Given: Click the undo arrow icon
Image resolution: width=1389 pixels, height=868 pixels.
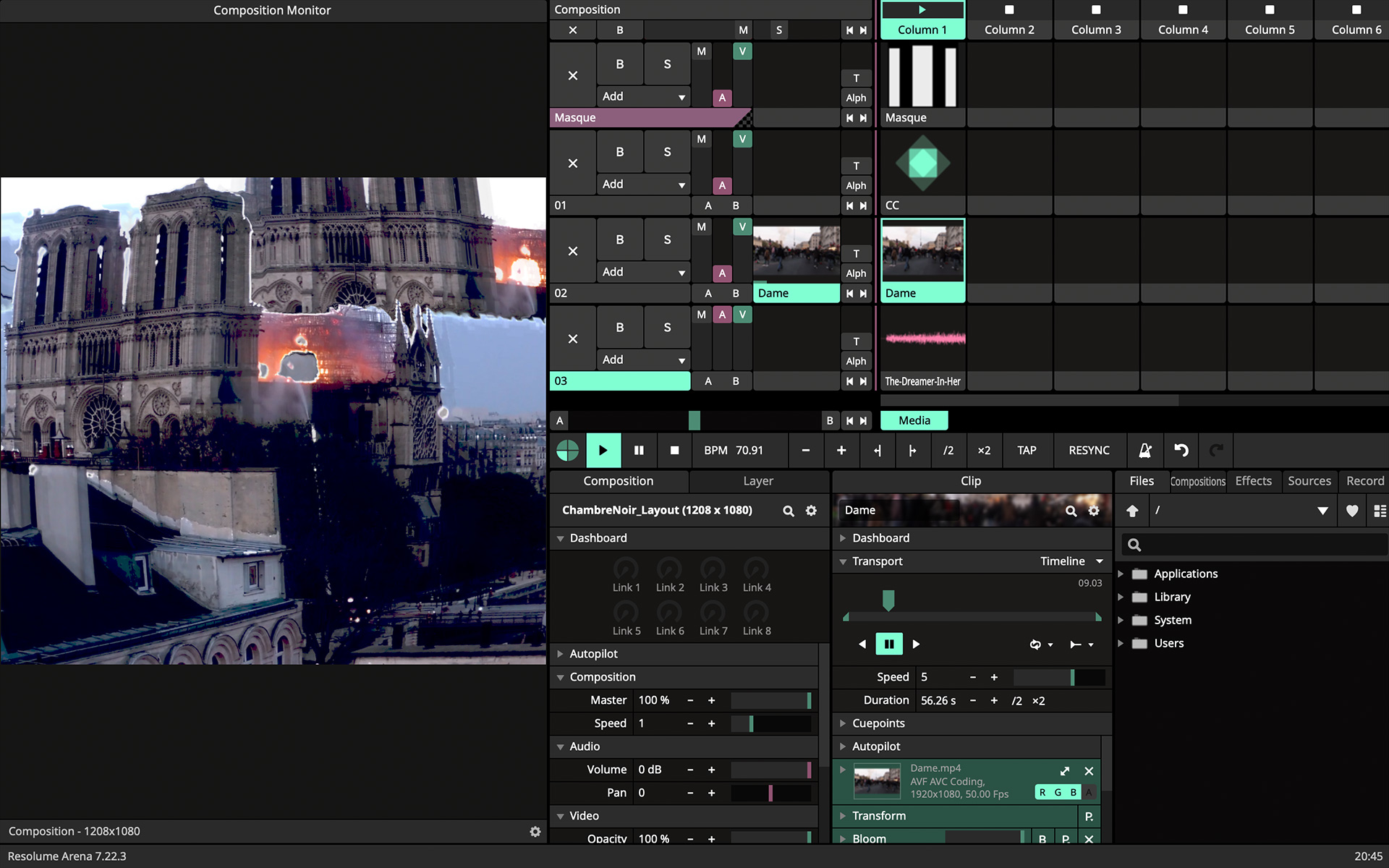Looking at the screenshot, I should (x=1181, y=450).
